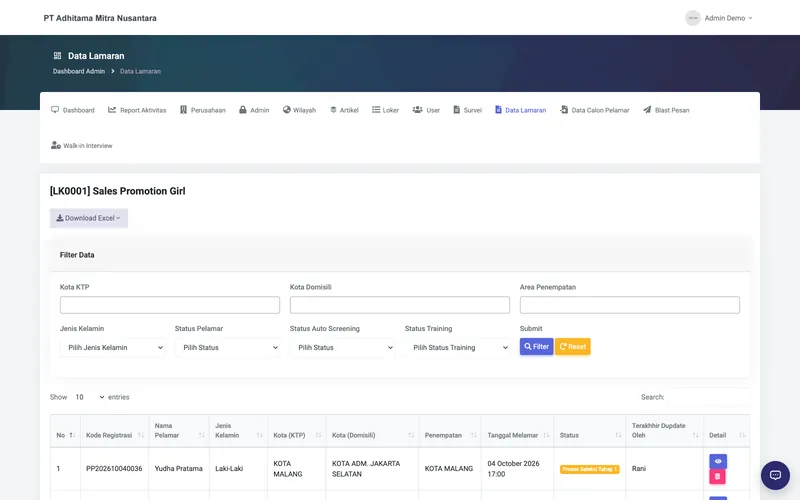The width and height of the screenshot is (800, 500).
Task: Click Dashboard Admin breadcrumb link
Action: coord(79,71)
